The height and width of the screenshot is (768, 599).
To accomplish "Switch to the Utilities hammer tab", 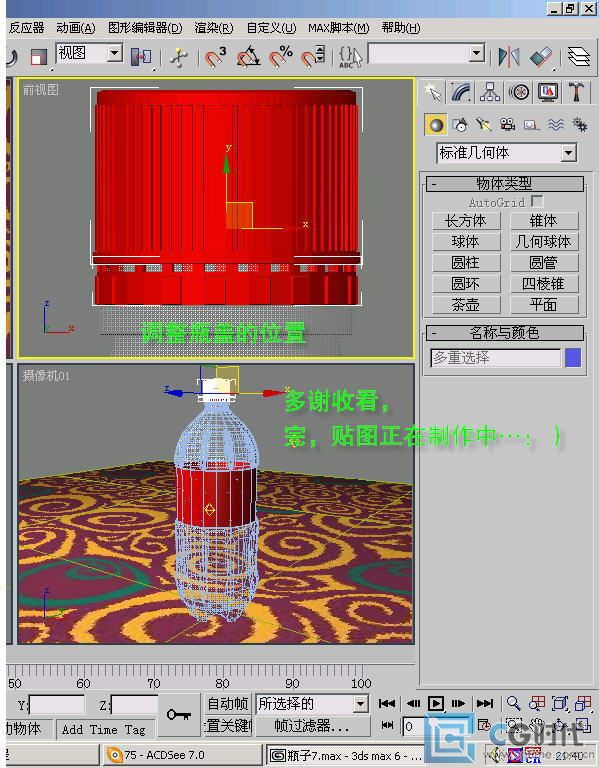I will click(576, 92).
